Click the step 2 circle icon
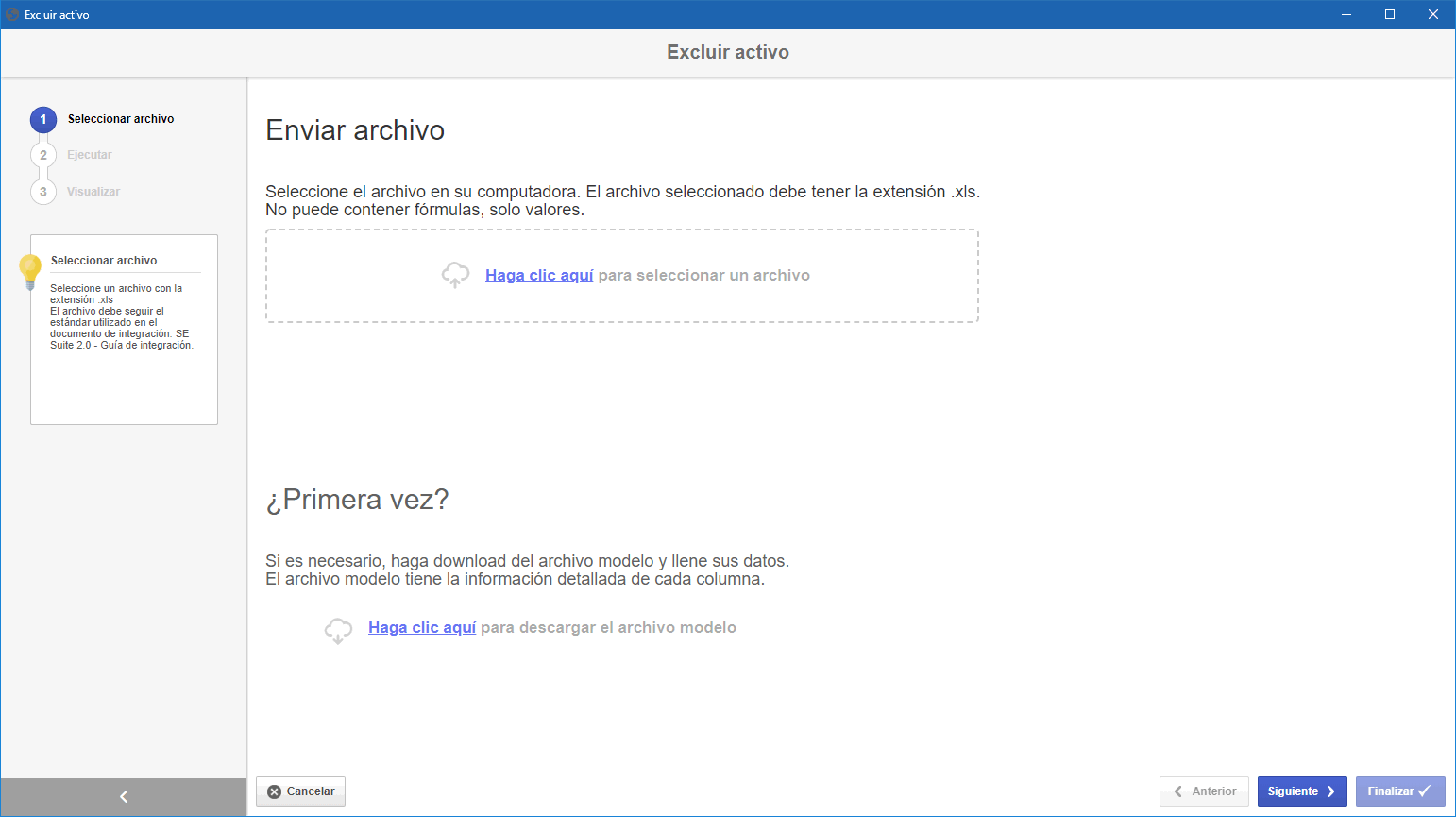 click(43, 155)
